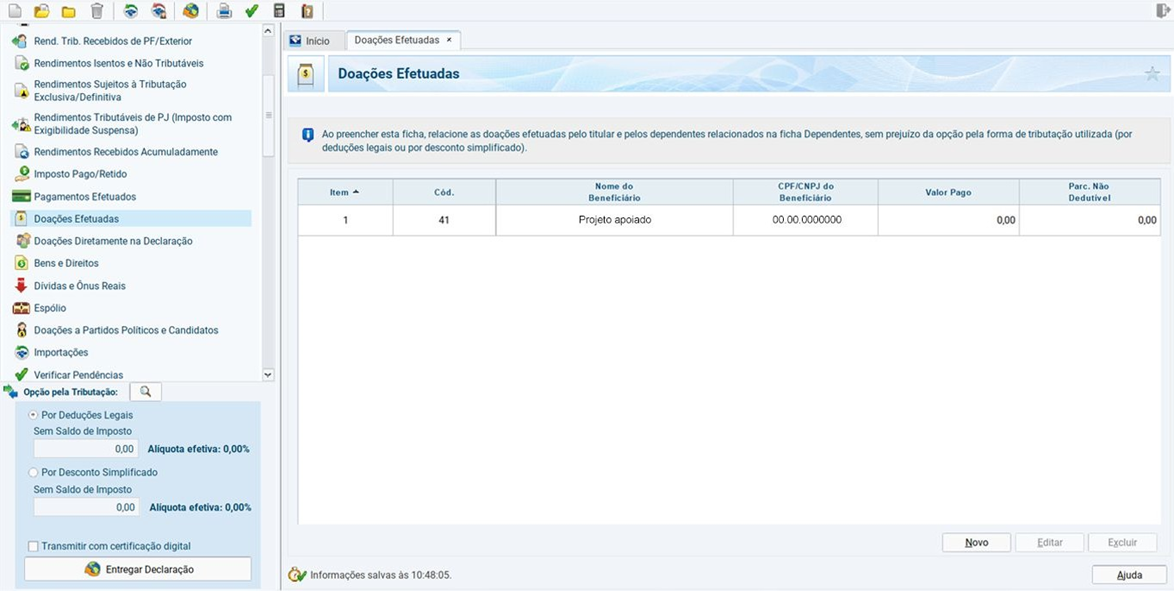This screenshot has width=1174, height=591.
Task: Click Deduções Legais imposto value field
Action: pyautogui.click(x=86, y=449)
